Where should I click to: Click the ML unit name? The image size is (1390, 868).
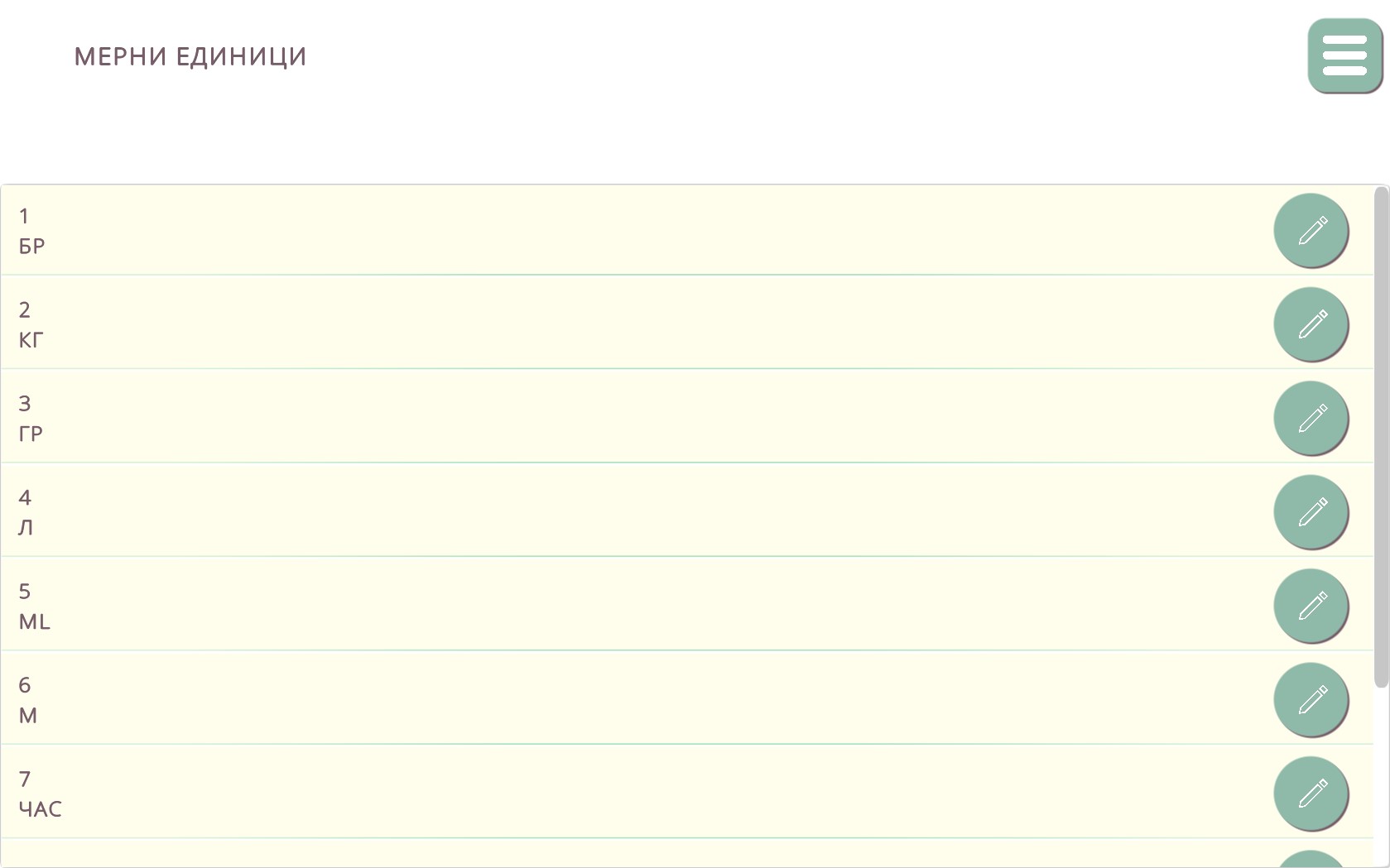[35, 621]
